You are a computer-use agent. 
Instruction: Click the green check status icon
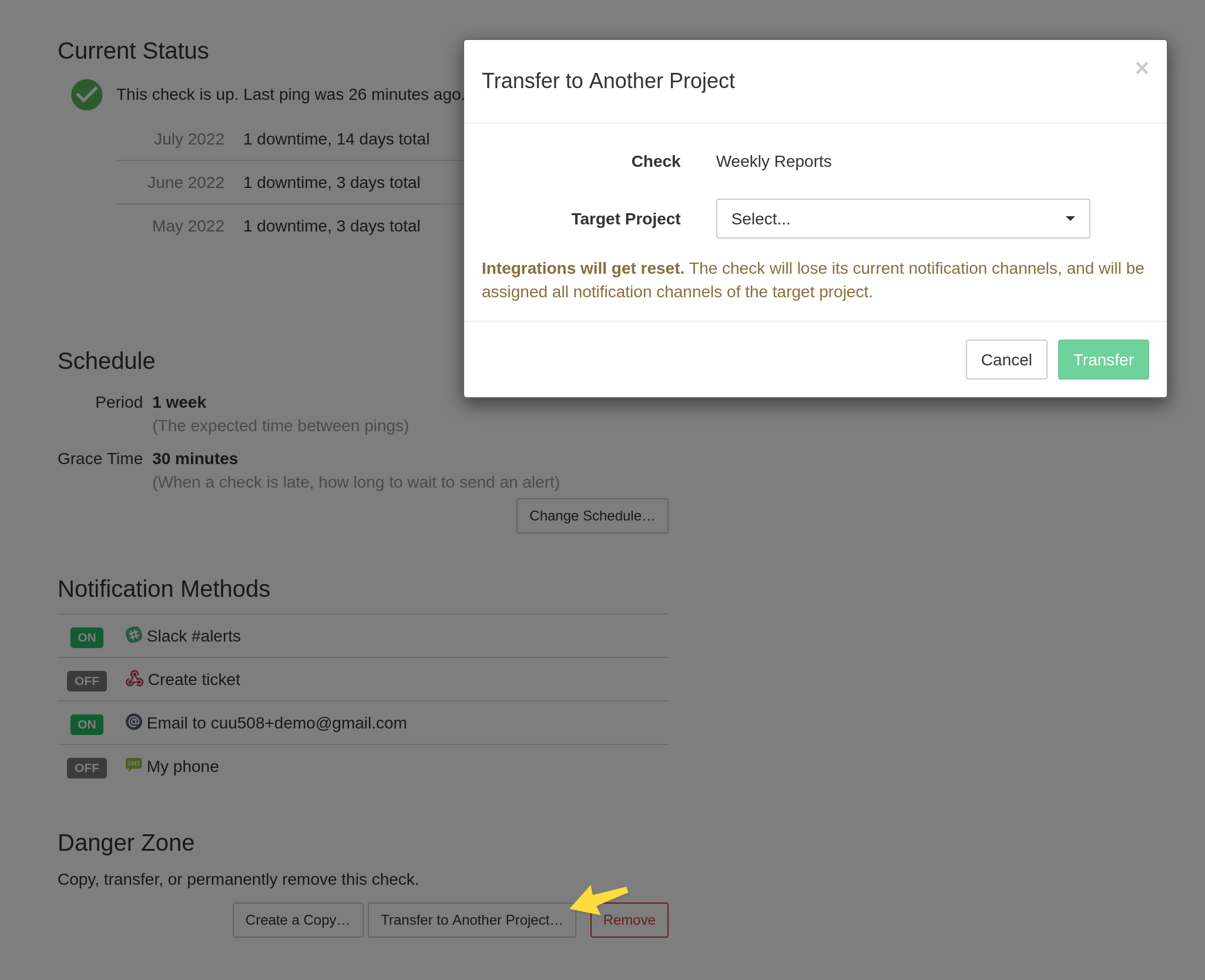click(86, 94)
